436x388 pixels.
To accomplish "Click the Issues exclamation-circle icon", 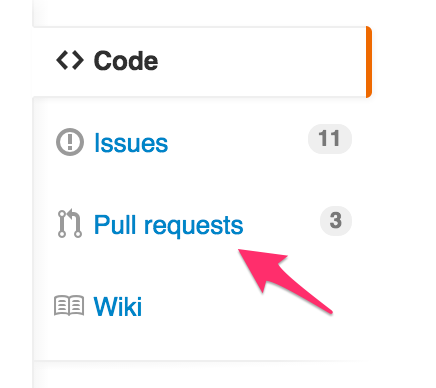I will click(70, 142).
